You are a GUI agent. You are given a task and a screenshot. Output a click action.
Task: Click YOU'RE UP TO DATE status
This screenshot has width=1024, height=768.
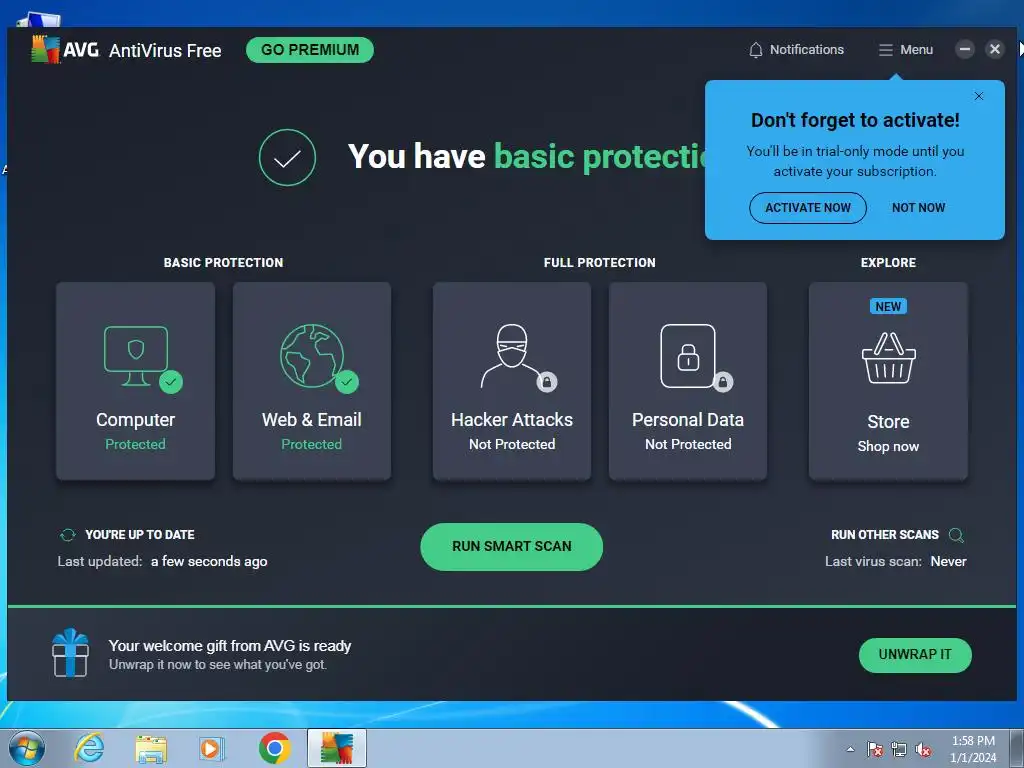(x=140, y=535)
